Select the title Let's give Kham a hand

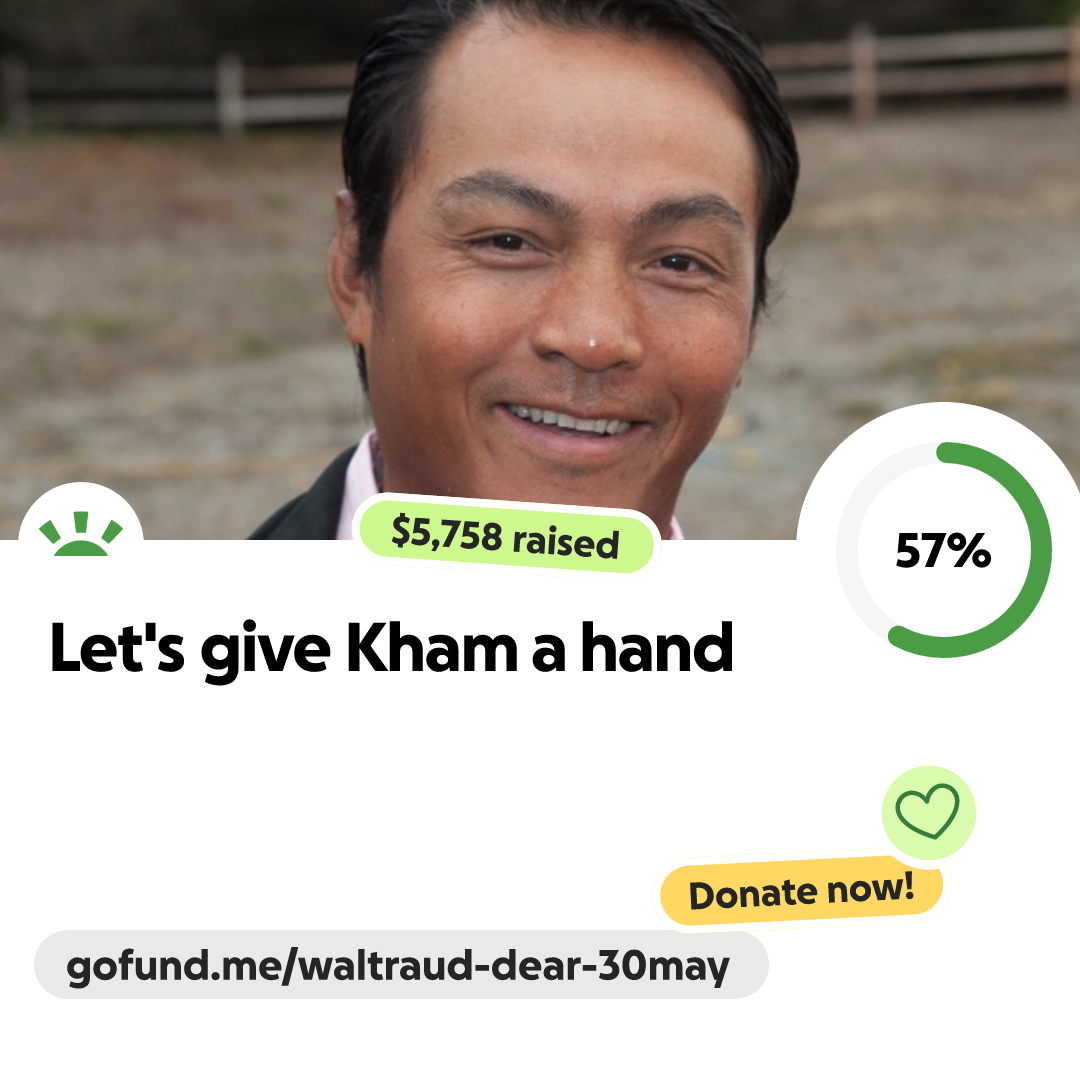(x=391, y=649)
